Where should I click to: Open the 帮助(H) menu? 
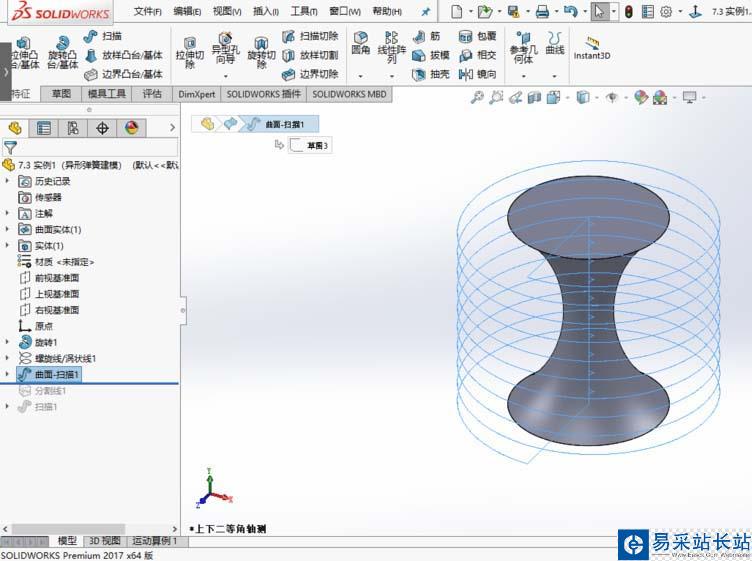387,11
